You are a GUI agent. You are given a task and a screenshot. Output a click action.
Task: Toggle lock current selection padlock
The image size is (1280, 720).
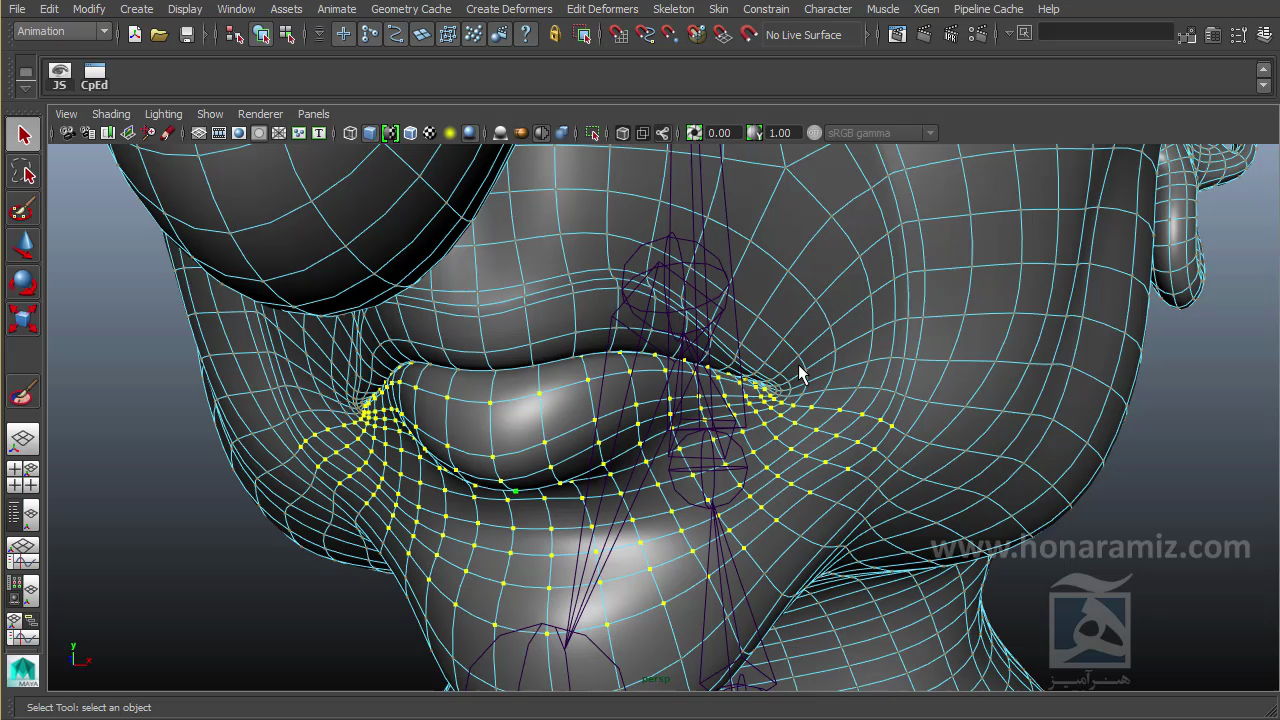[555, 35]
